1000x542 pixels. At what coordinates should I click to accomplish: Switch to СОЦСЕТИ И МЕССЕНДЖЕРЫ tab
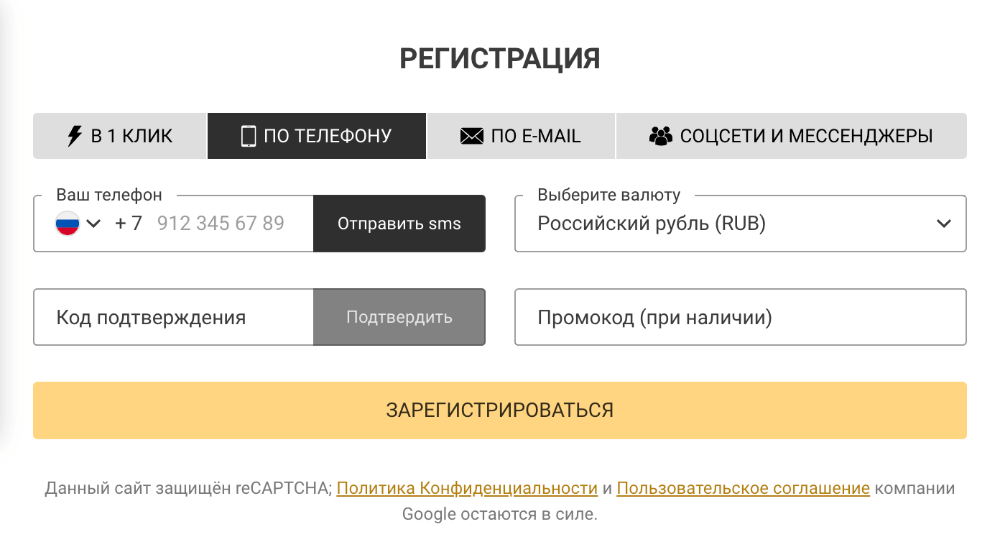(x=791, y=136)
